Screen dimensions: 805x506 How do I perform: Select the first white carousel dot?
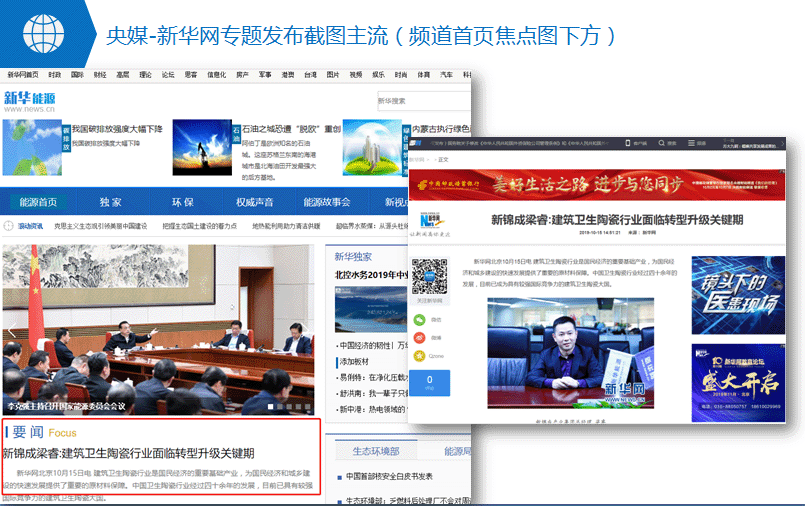click(270, 406)
